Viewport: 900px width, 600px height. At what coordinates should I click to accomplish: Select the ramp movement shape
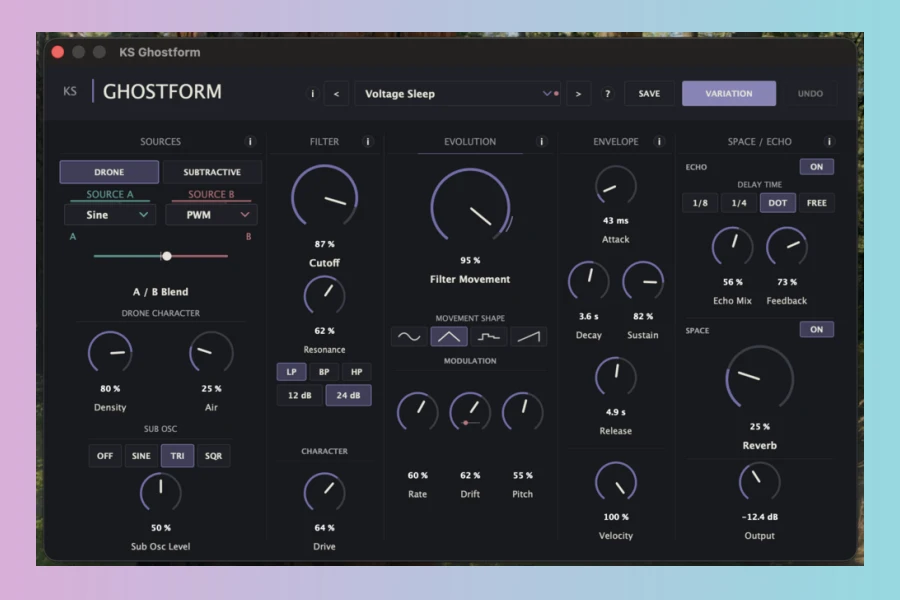(529, 337)
